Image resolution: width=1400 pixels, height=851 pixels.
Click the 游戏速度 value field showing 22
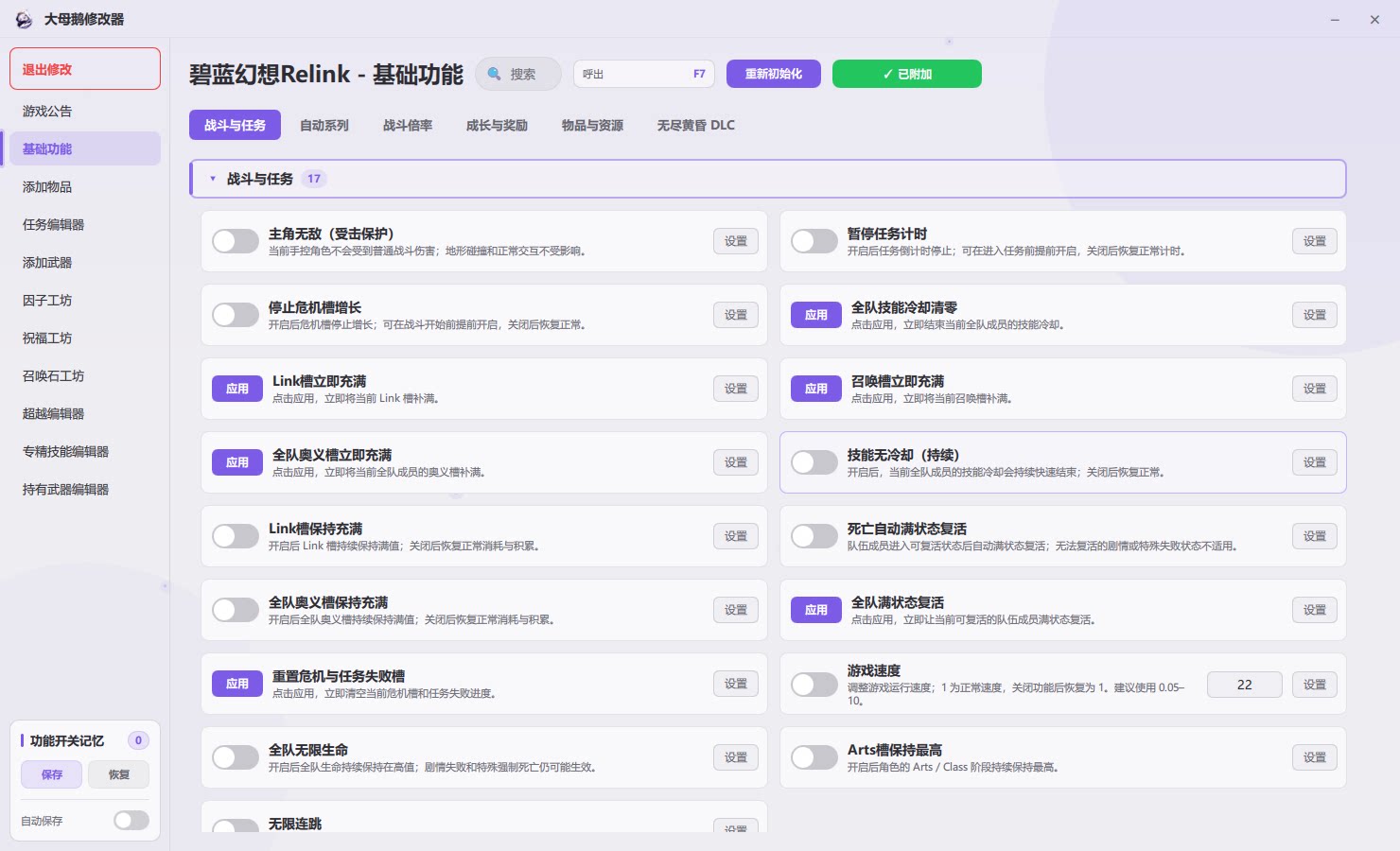pyautogui.click(x=1245, y=685)
